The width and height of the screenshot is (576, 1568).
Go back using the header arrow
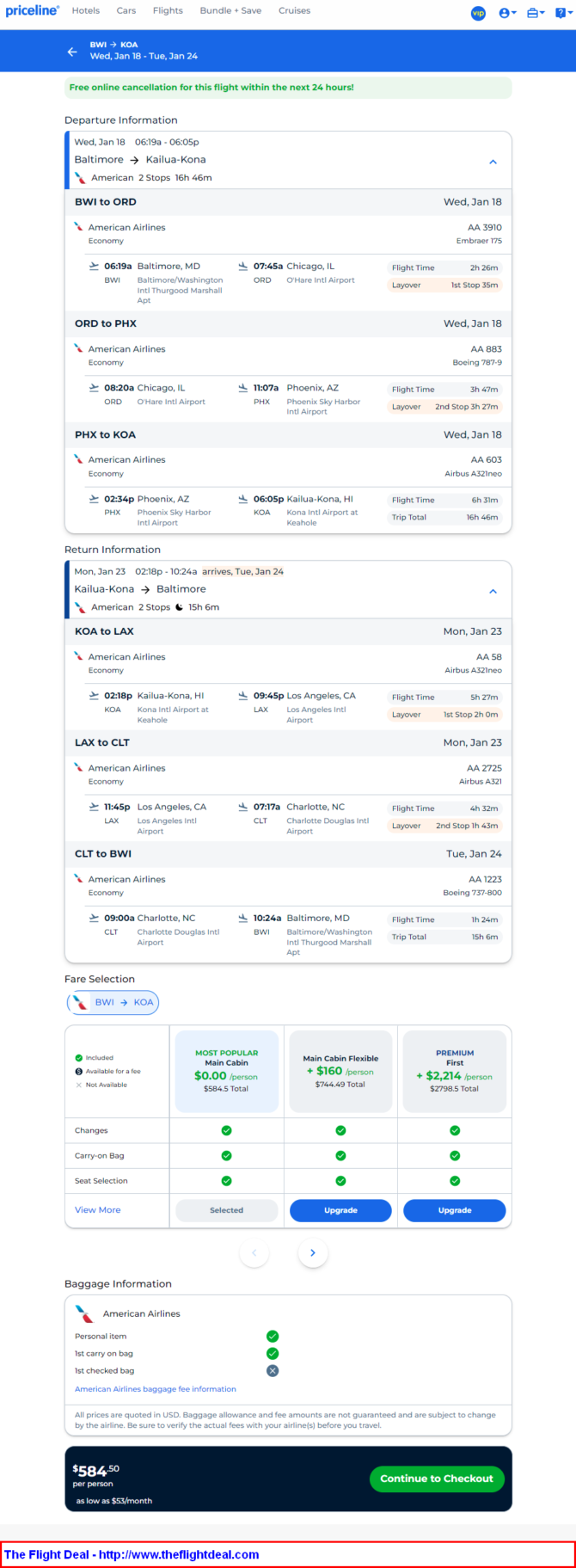72,52
